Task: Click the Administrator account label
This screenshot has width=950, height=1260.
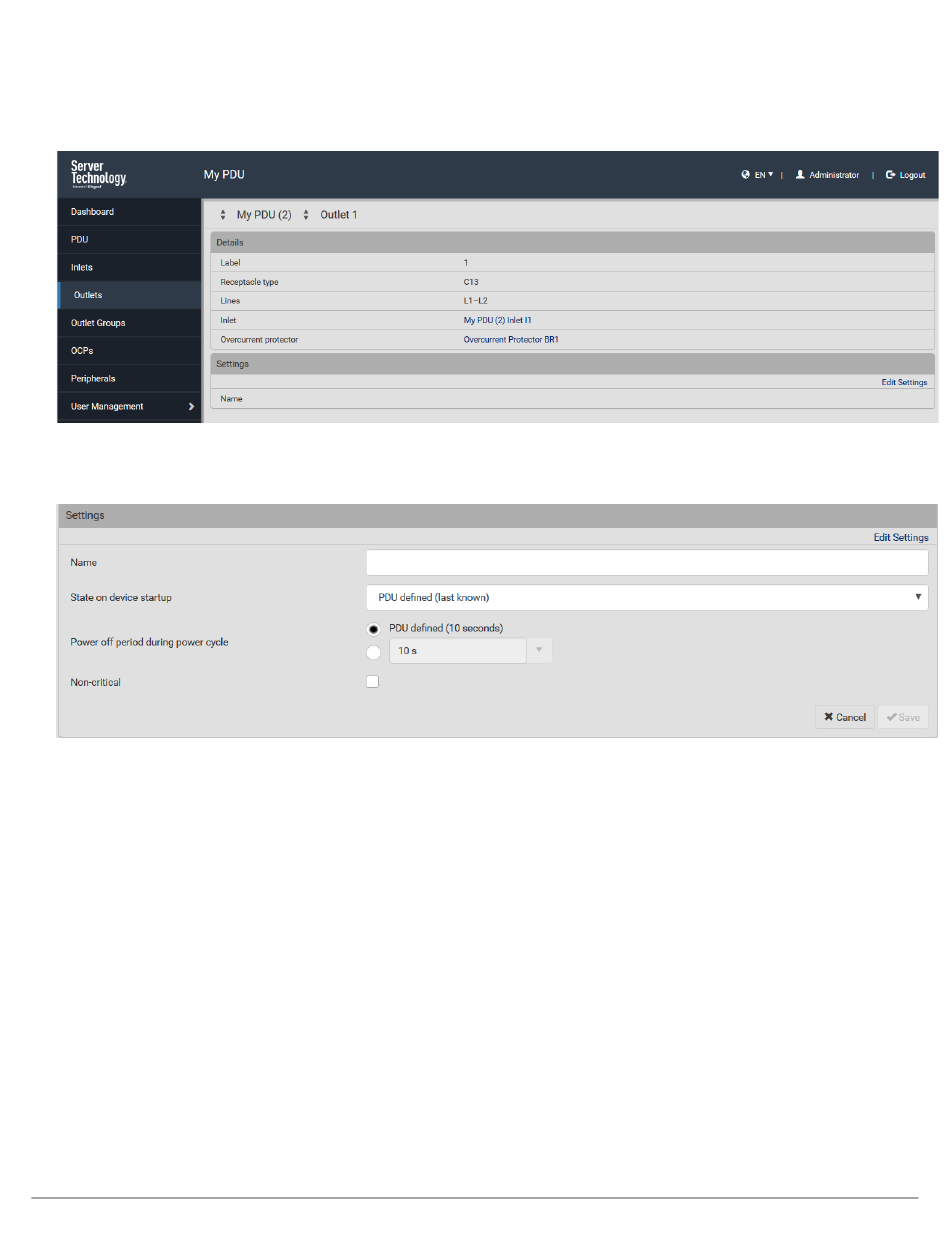Action: pyautogui.click(x=834, y=175)
